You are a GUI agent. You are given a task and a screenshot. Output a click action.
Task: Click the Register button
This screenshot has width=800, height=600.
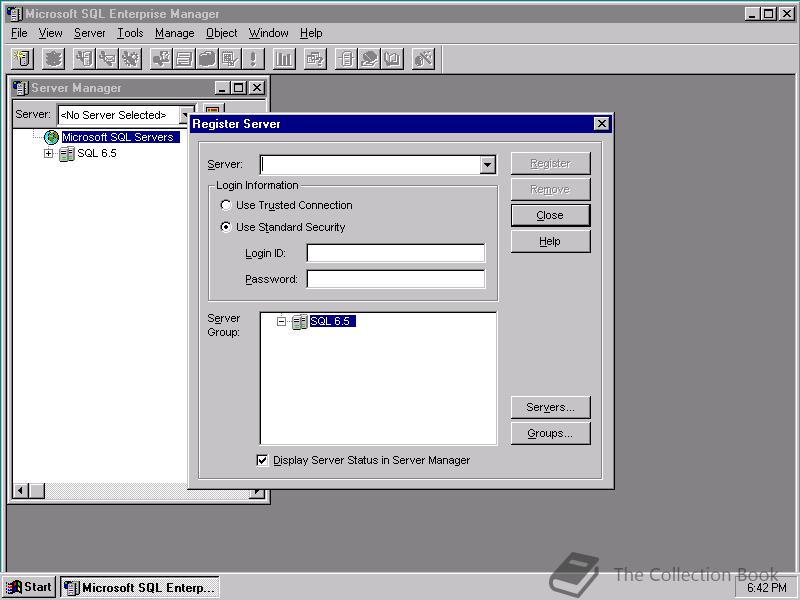click(x=551, y=163)
